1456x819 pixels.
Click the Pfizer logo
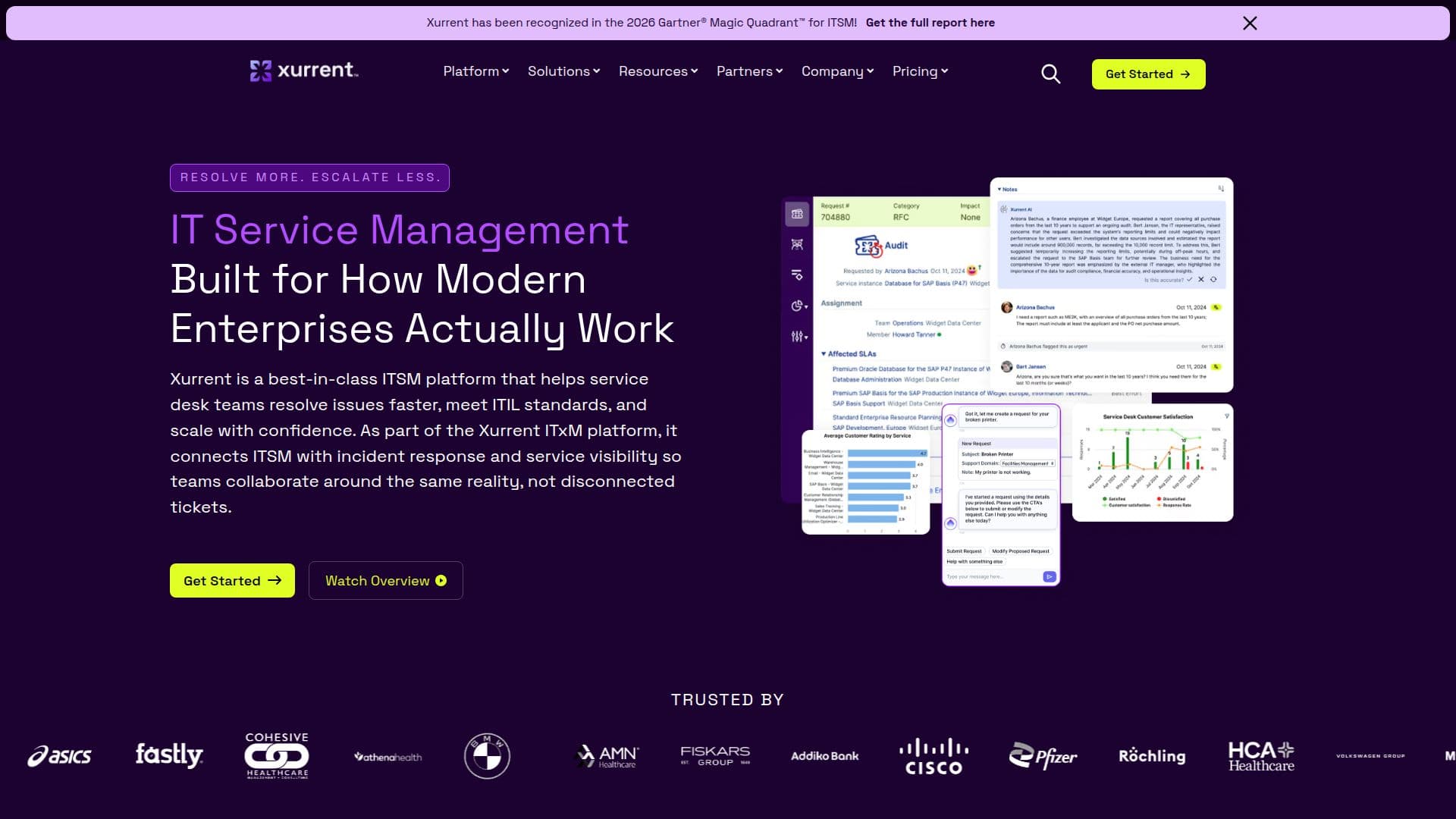pyautogui.click(x=1043, y=756)
